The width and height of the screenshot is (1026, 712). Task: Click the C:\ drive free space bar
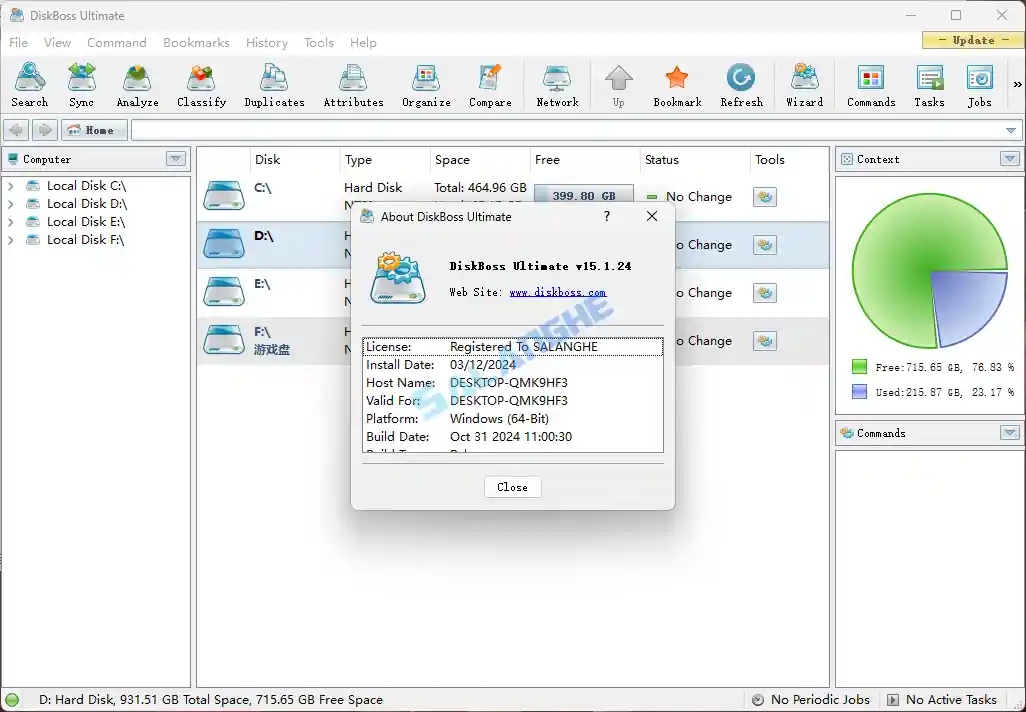coord(584,196)
